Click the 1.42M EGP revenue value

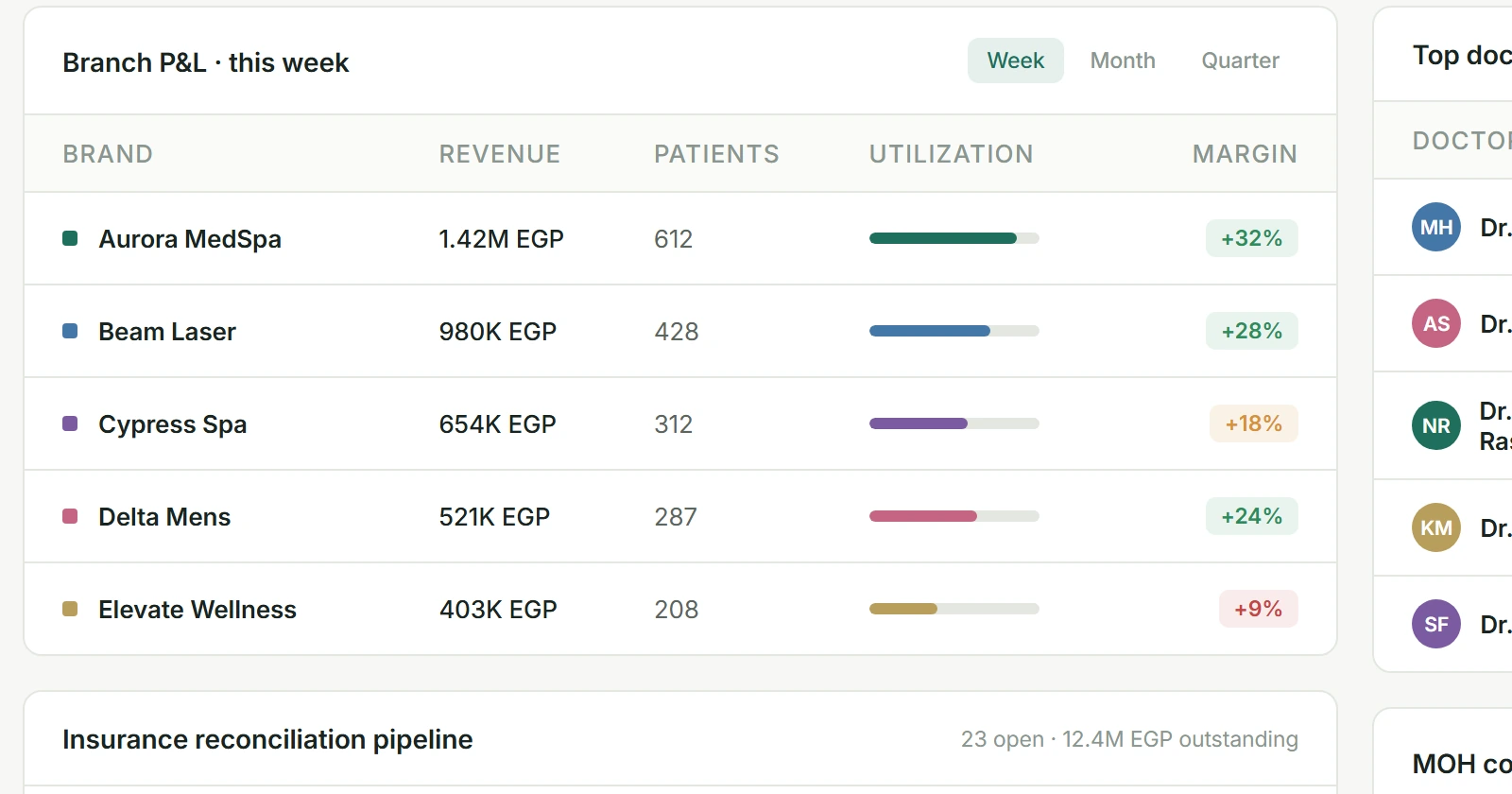coord(502,239)
